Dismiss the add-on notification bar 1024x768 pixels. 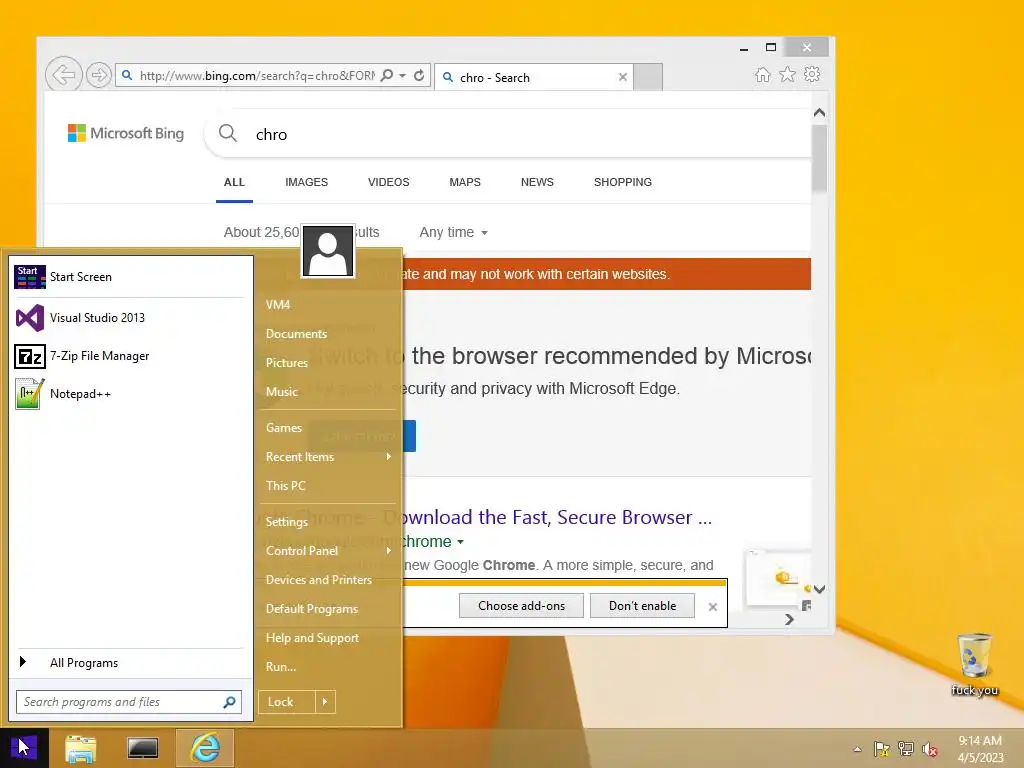712,607
